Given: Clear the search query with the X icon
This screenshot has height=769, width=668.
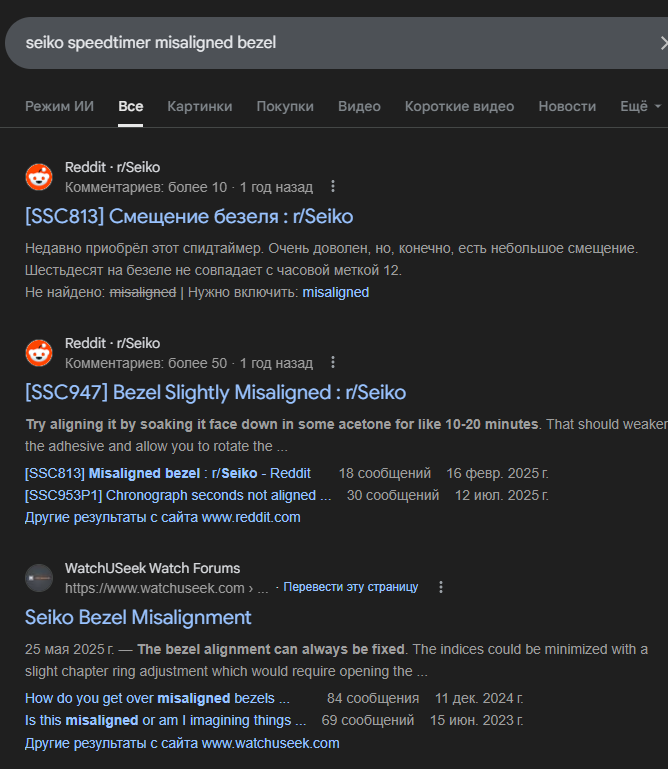Looking at the screenshot, I should [x=664, y=43].
